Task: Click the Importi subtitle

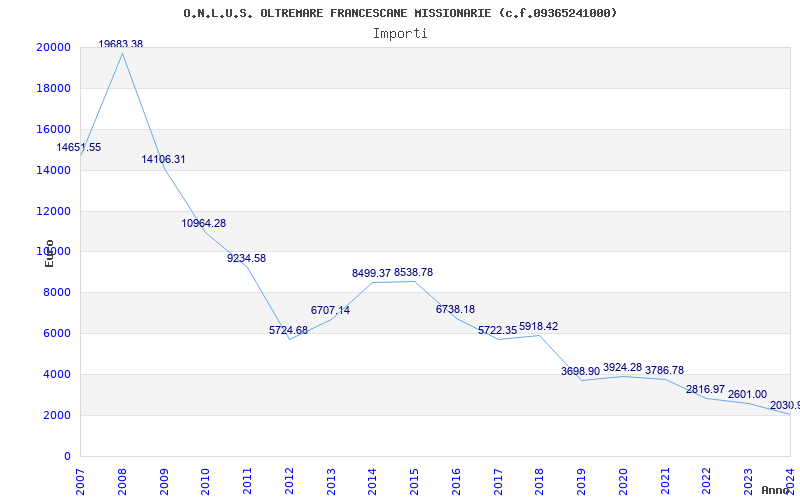Action: (400, 34)
